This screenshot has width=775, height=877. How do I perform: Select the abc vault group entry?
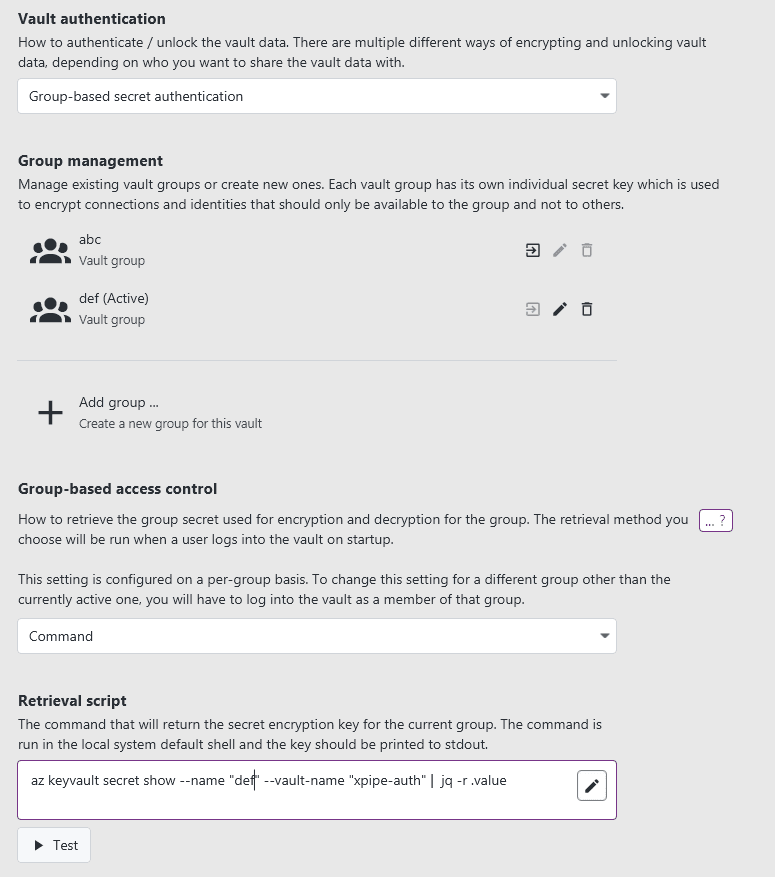tap(111, 250)
